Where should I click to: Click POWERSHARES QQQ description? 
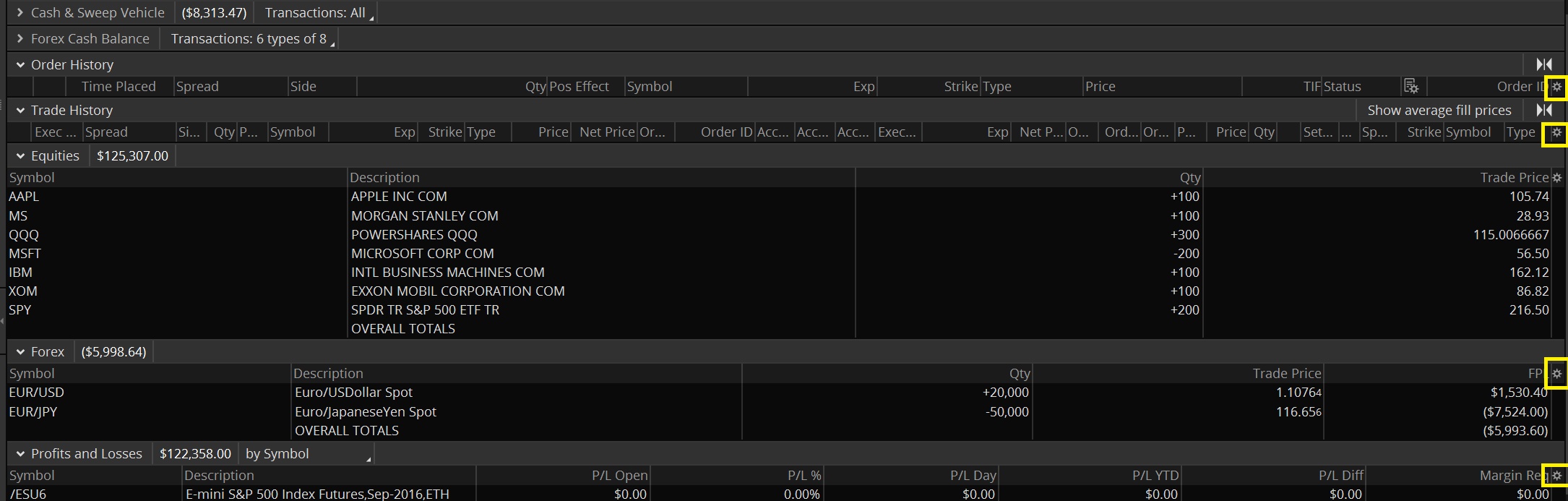414,235
